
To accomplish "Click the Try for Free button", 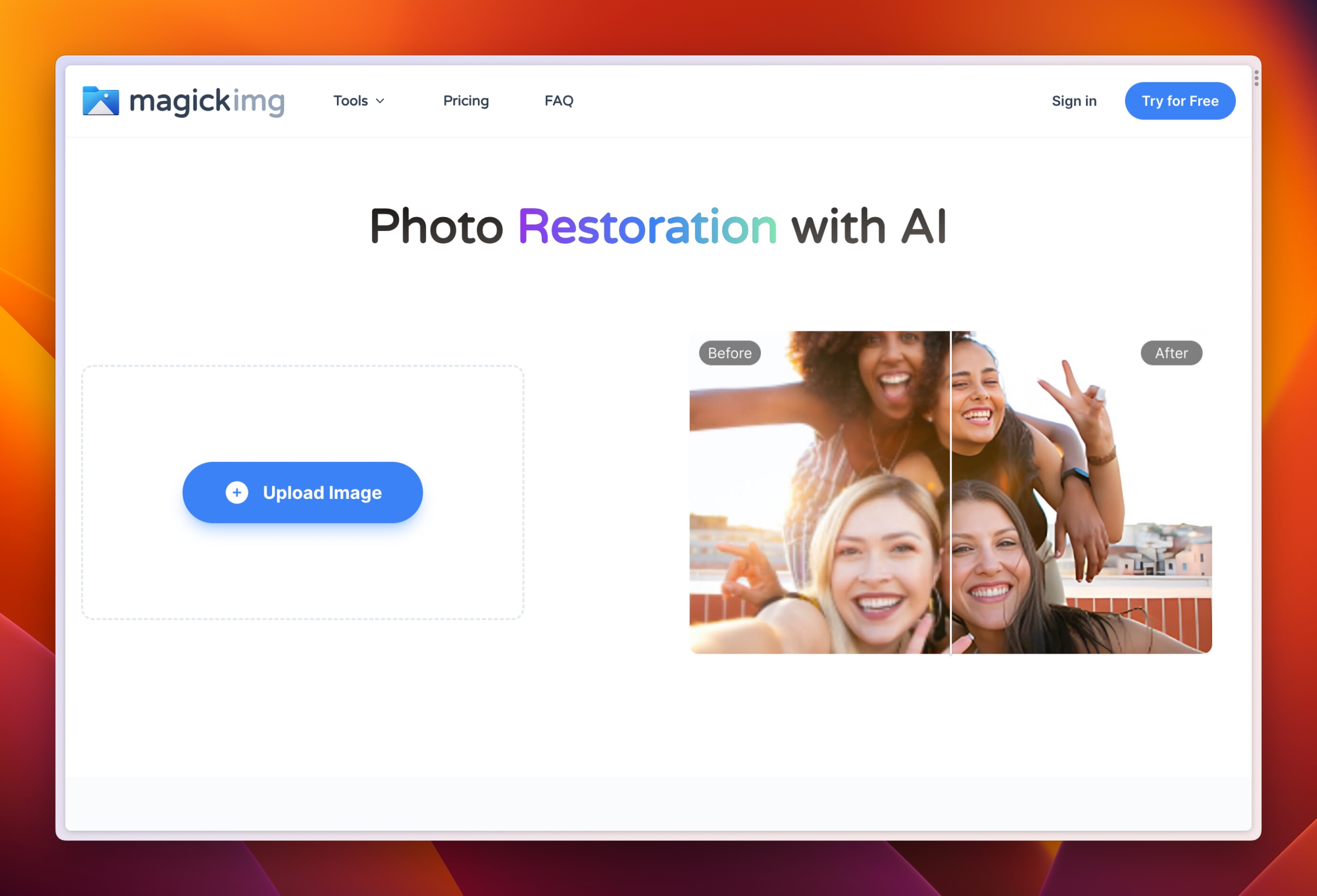I will coord(1180,101).
